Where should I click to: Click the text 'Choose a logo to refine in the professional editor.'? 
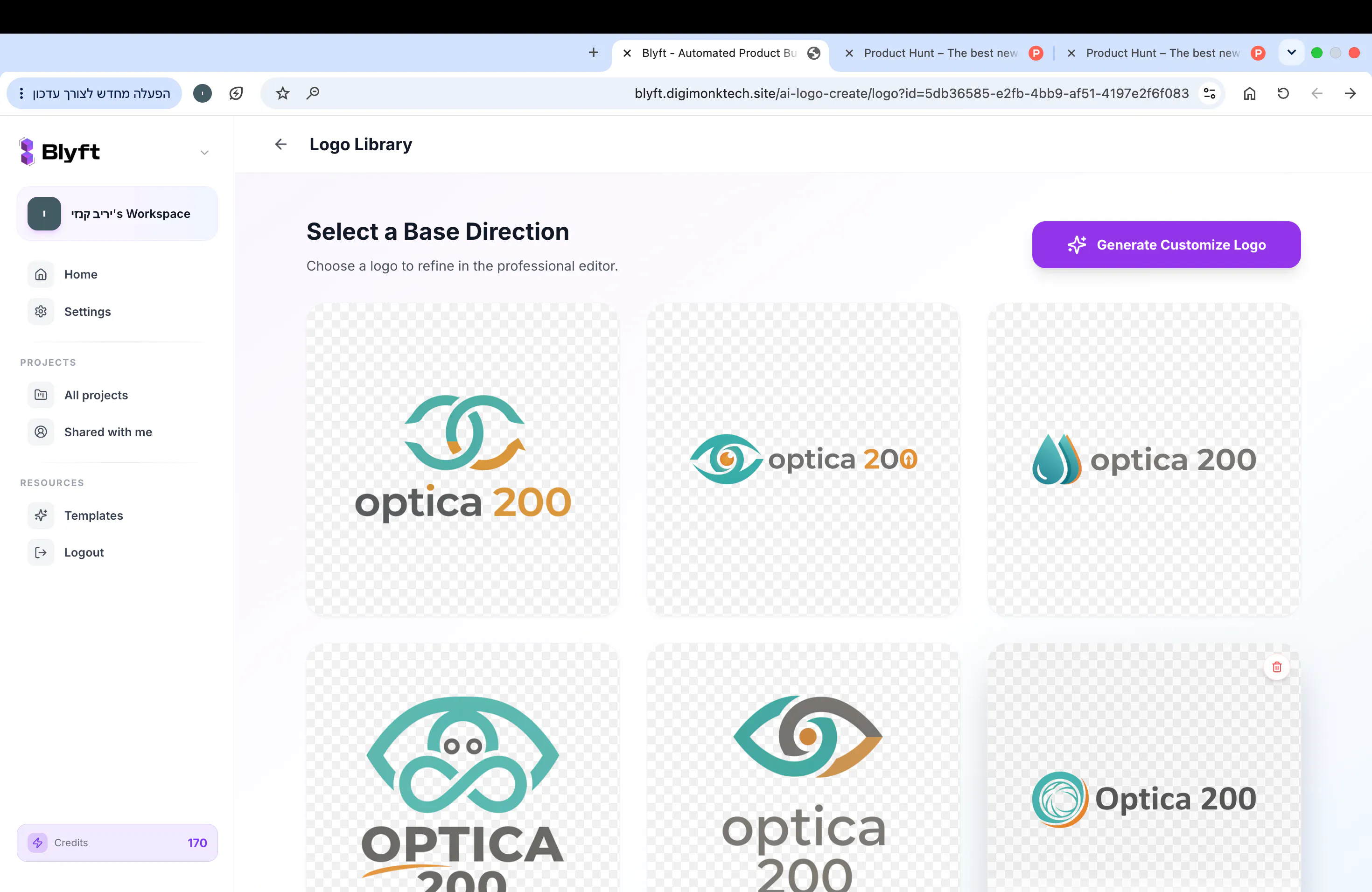(x=462, y=265)
